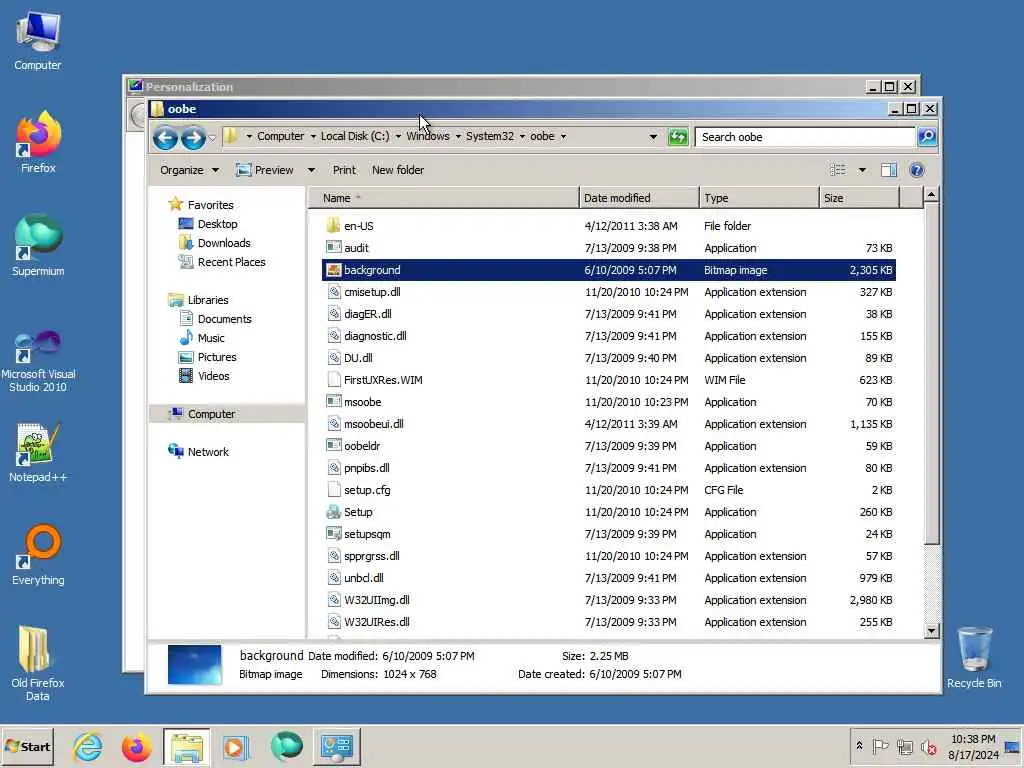Open Help via the blue question mark icon
1024x768 pixels.
pos(917,170)
